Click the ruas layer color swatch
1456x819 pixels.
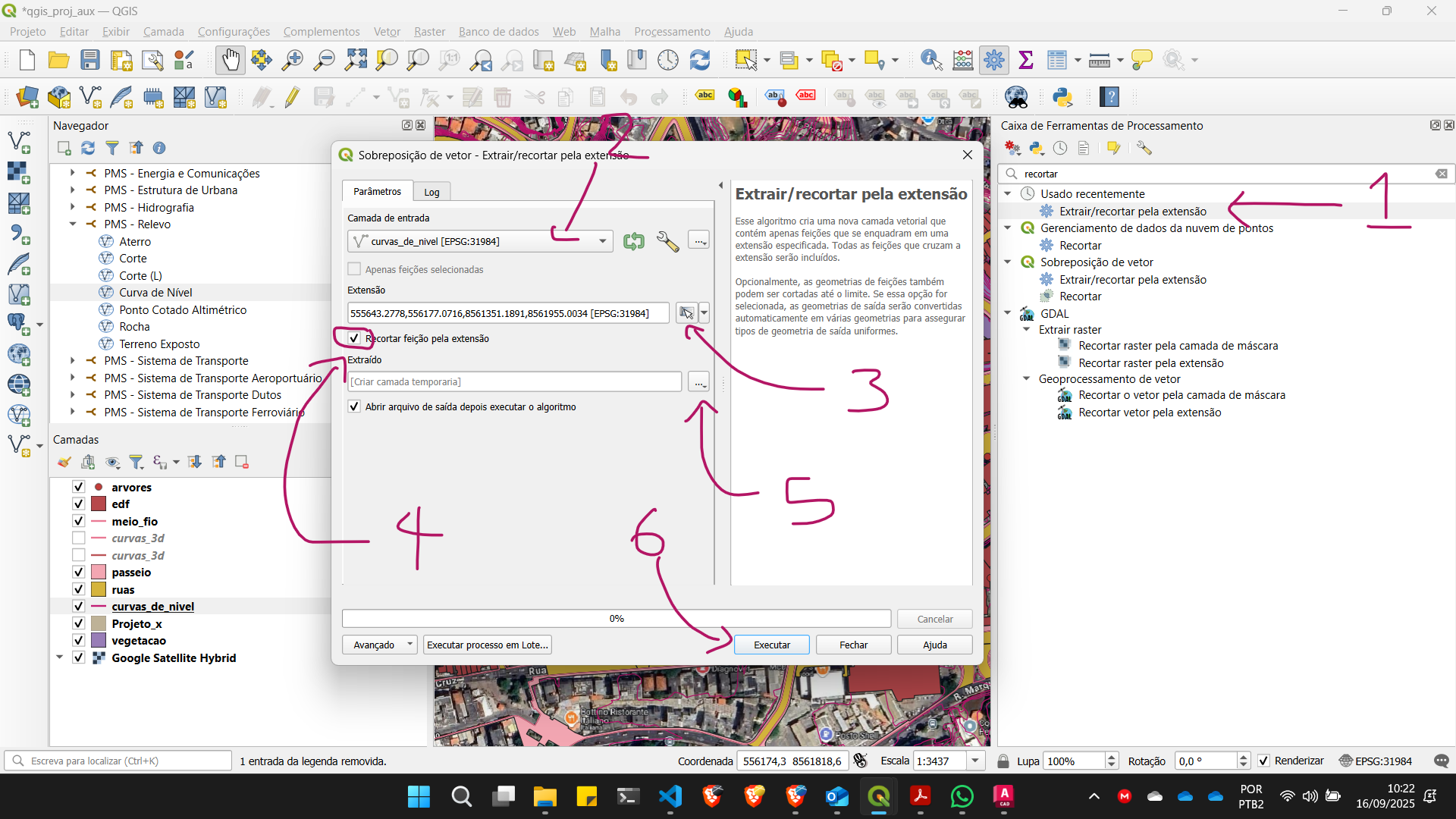pyautogui.click(x=99, y=590)
